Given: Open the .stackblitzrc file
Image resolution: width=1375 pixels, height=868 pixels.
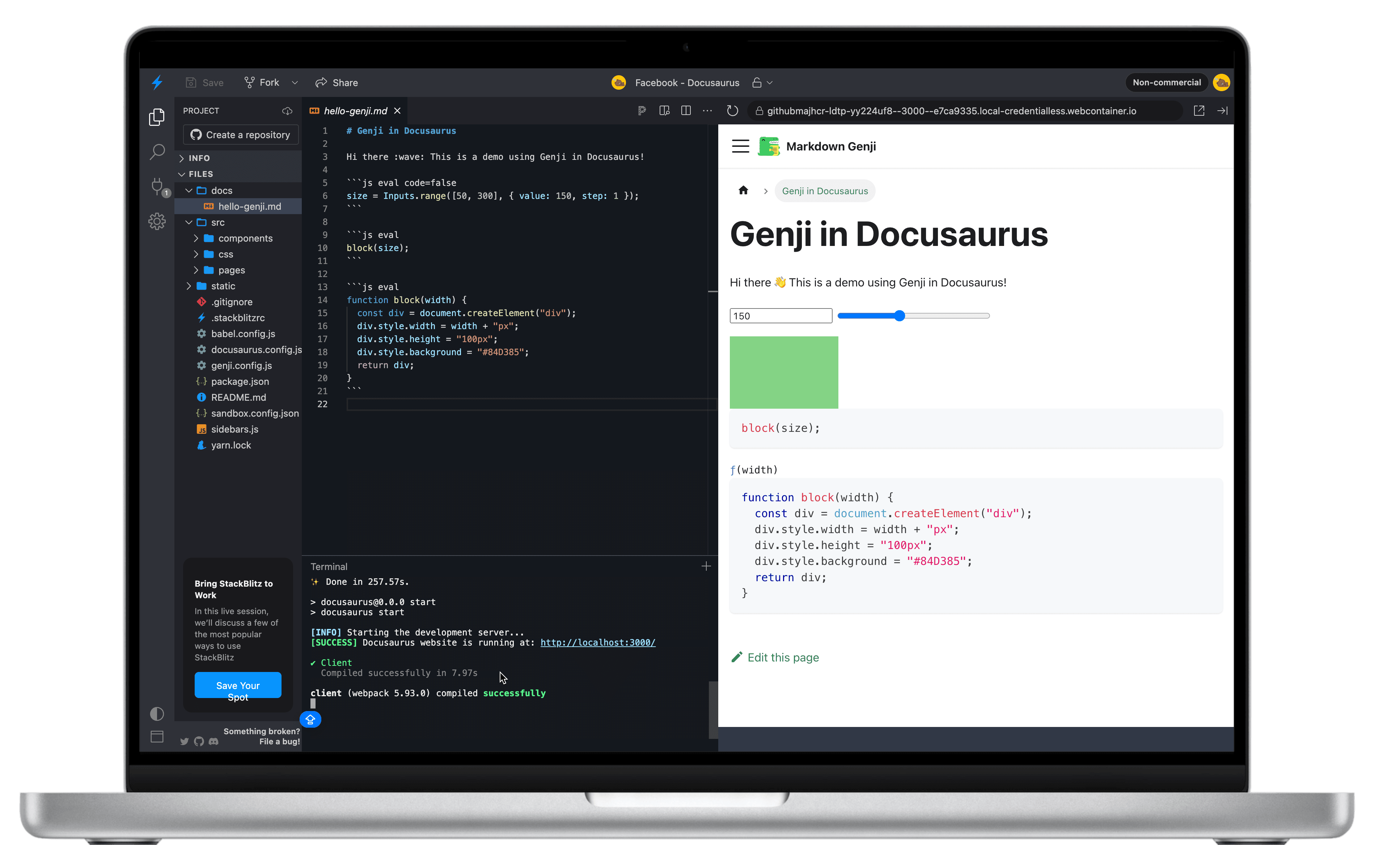Looking at the screenshot, I should click(x=238, y=318).
